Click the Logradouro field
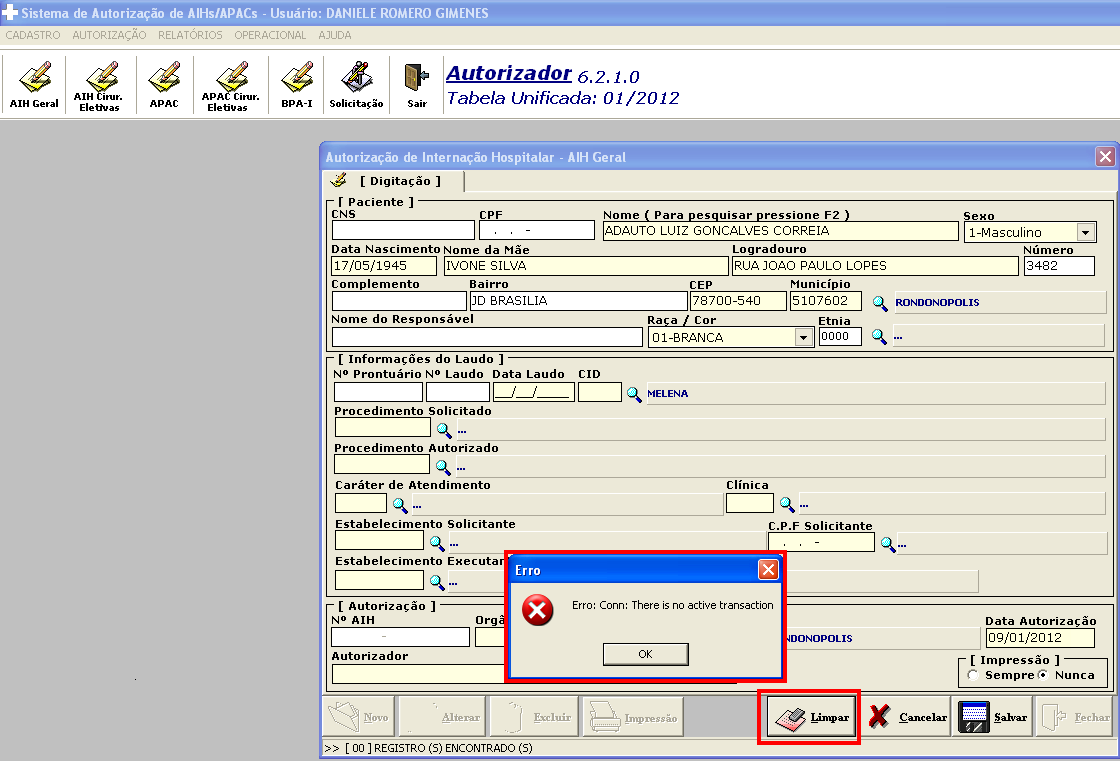 coord(875,266)
